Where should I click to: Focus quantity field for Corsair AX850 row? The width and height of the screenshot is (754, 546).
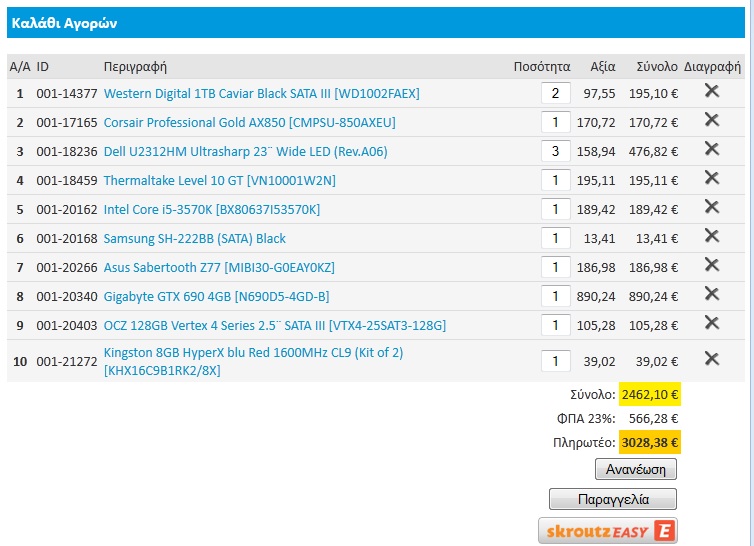tap(555, 122)
